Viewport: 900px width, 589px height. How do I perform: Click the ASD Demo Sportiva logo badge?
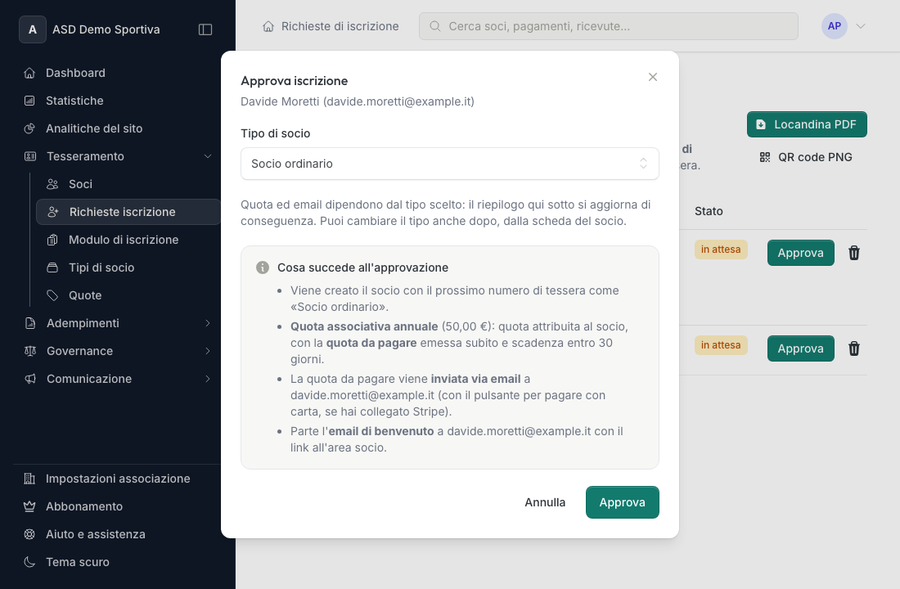pyautogui.click(x=33, y=29)
